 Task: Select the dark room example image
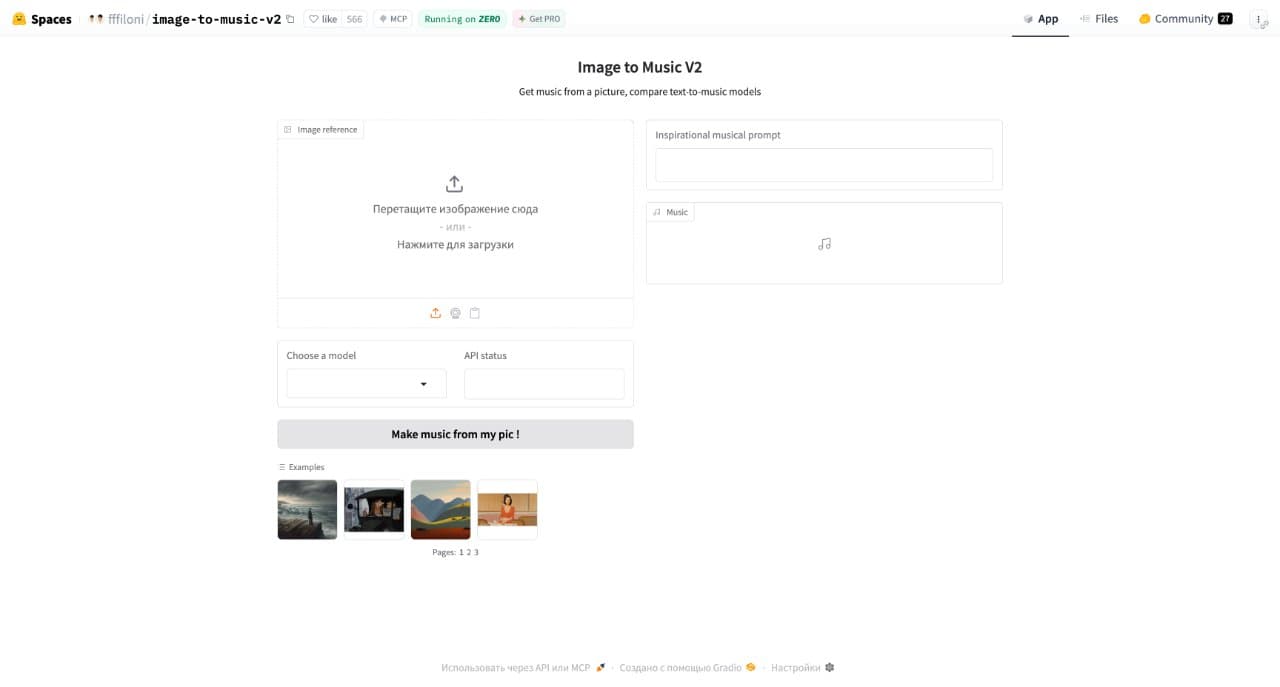click(x=374, y=510)
